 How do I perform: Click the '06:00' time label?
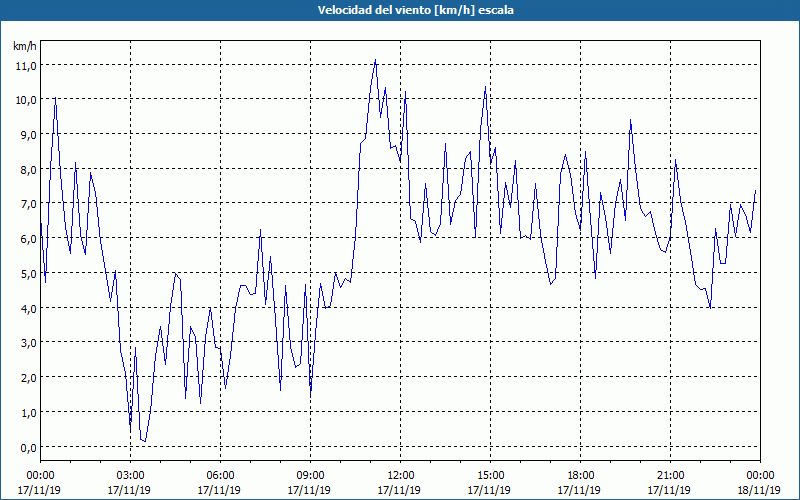[220, 476]
